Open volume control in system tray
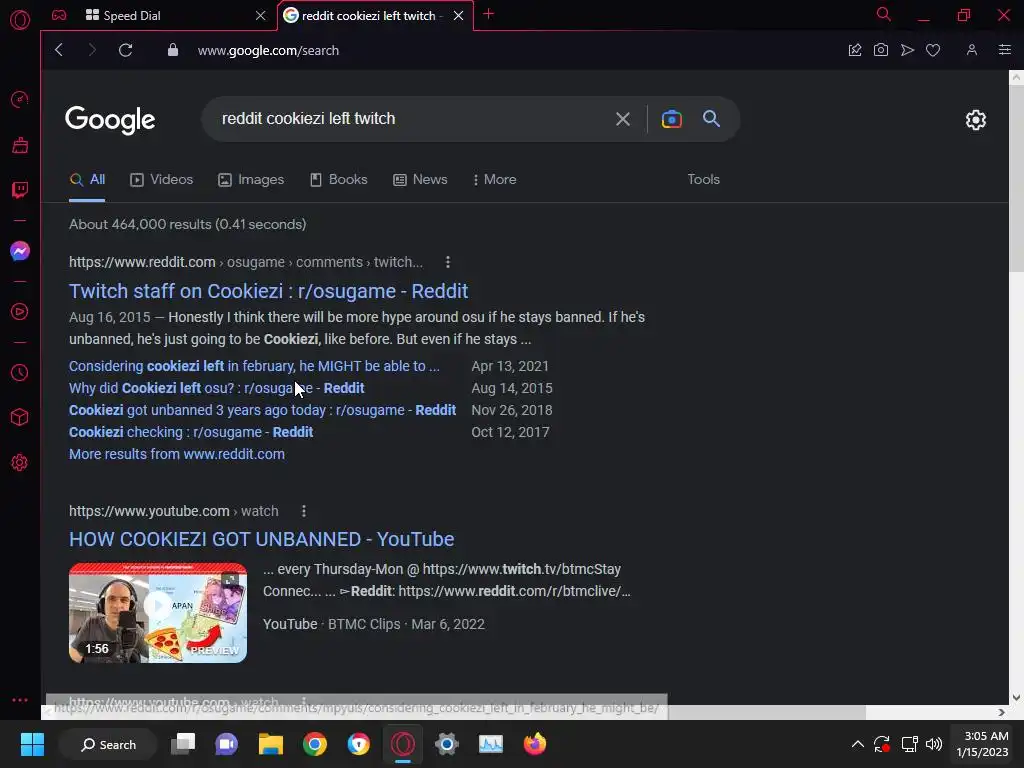Viewport: 1024px width, 768px height. [x=934, y=744]
